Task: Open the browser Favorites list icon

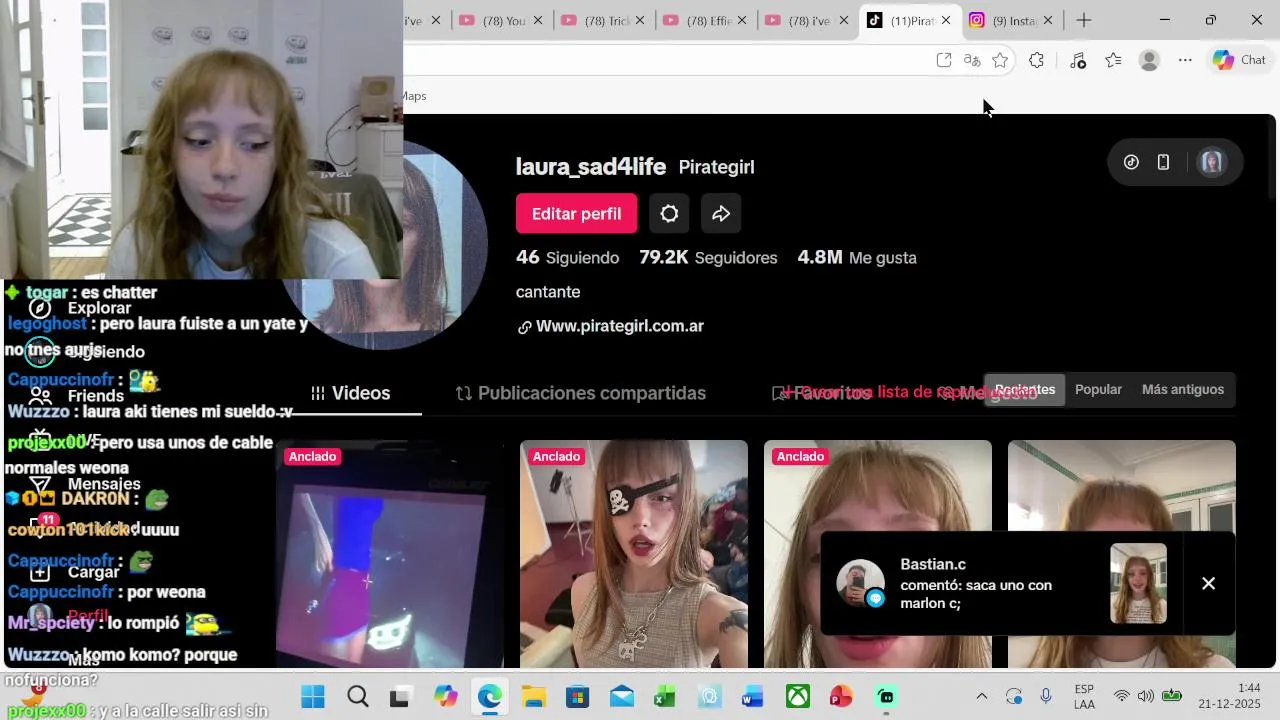Action: (x=1113, y=60)
